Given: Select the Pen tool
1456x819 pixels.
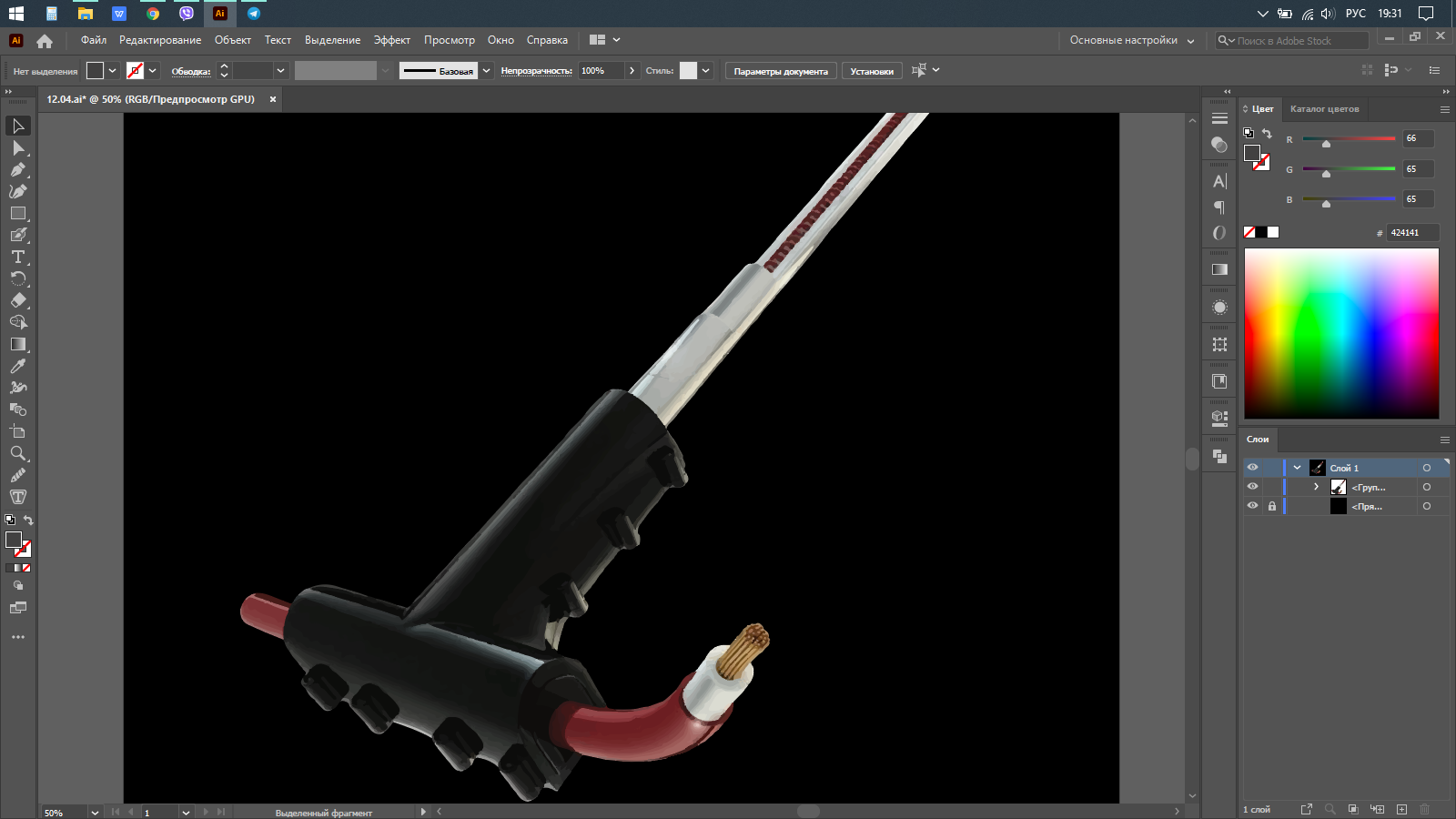Looking at the screenshot, I should coord(18,169).
